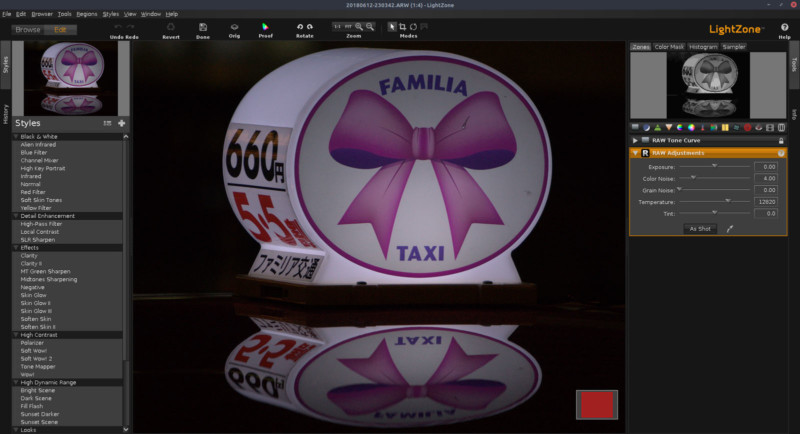Toggle the History side panel tab
The height and width of the screenshot is (434, 800).
(6, 114)
